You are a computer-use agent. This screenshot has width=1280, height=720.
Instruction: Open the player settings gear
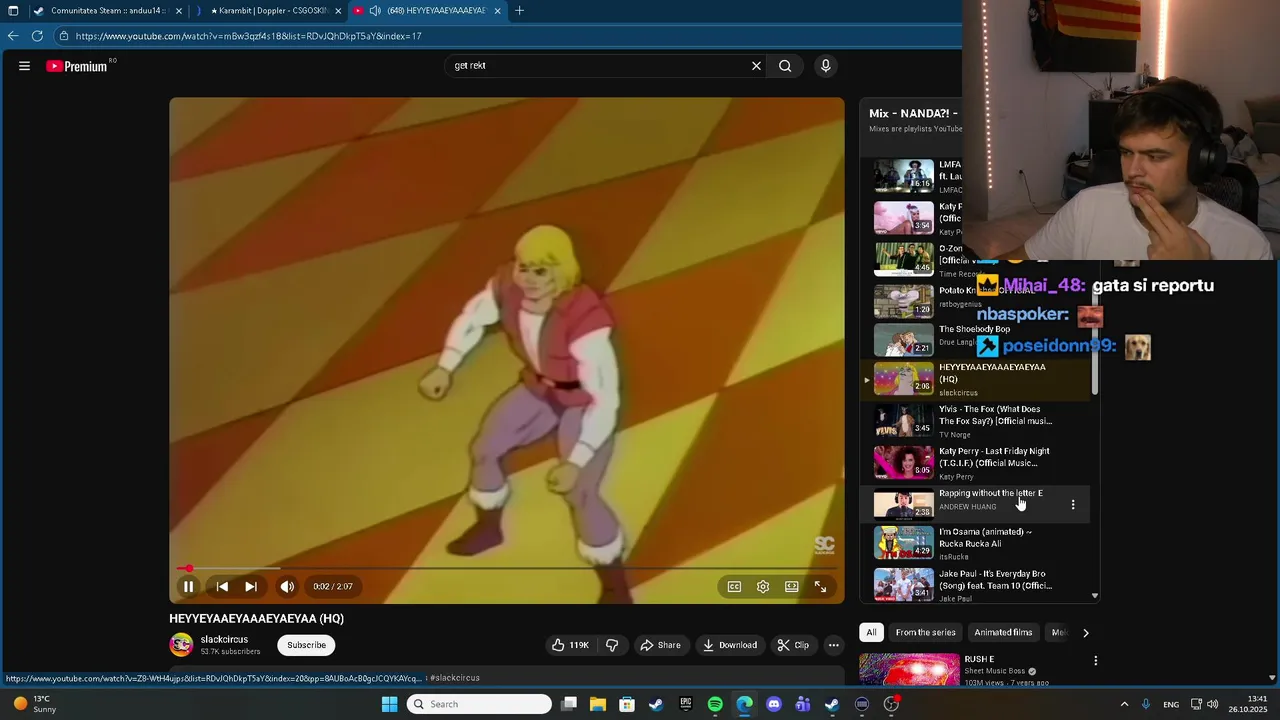point(763,587)
